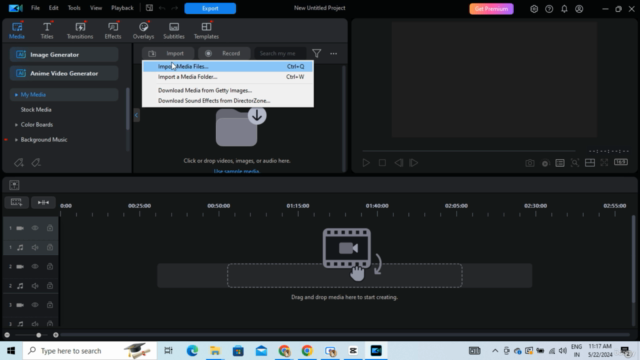Toggle visibility of video track 3
Image resolution: width=640 pixels, height=360 pixels.
(35, 305)
